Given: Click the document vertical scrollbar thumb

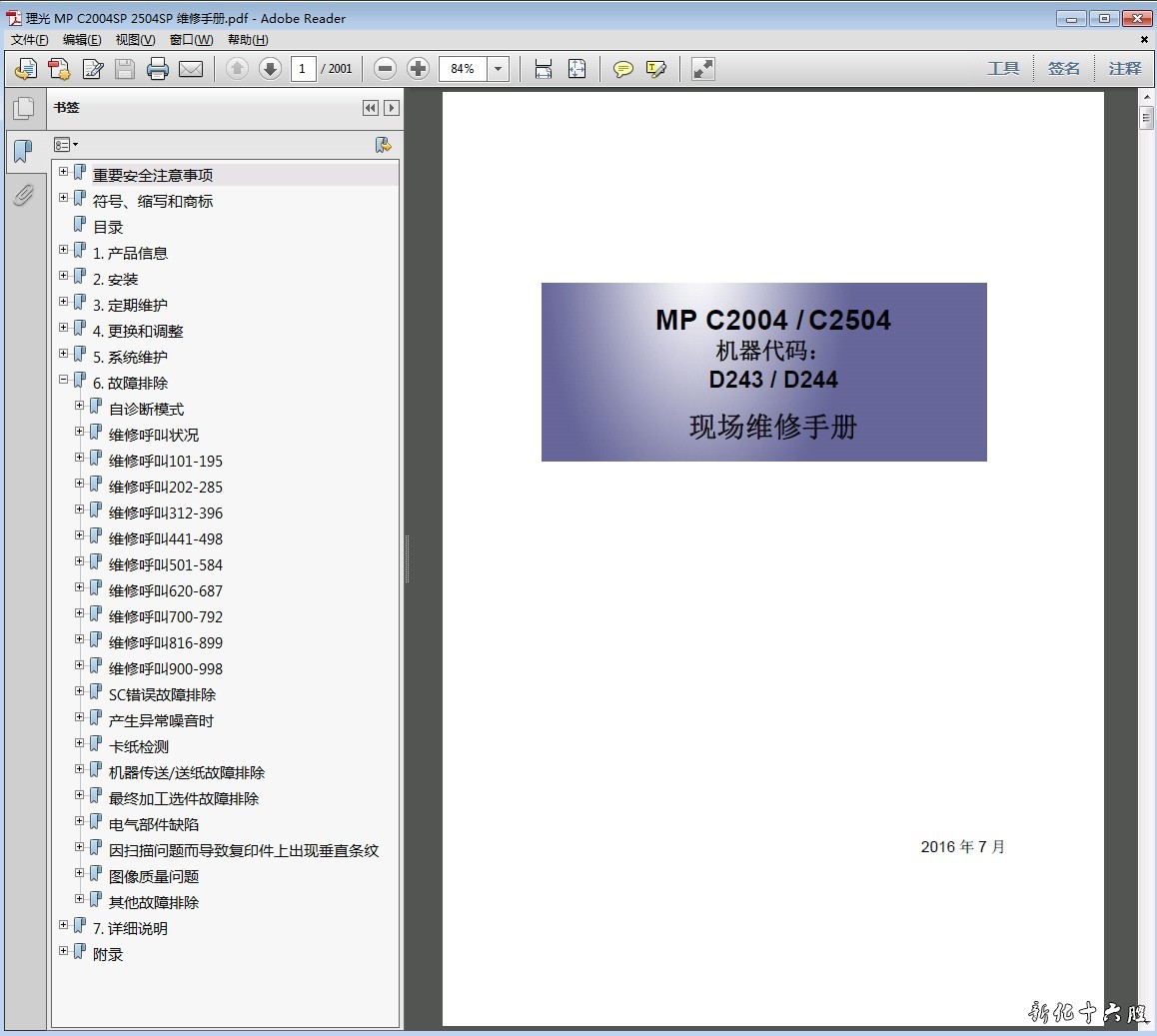Looking at the screenshot, I should [1146, 118].
